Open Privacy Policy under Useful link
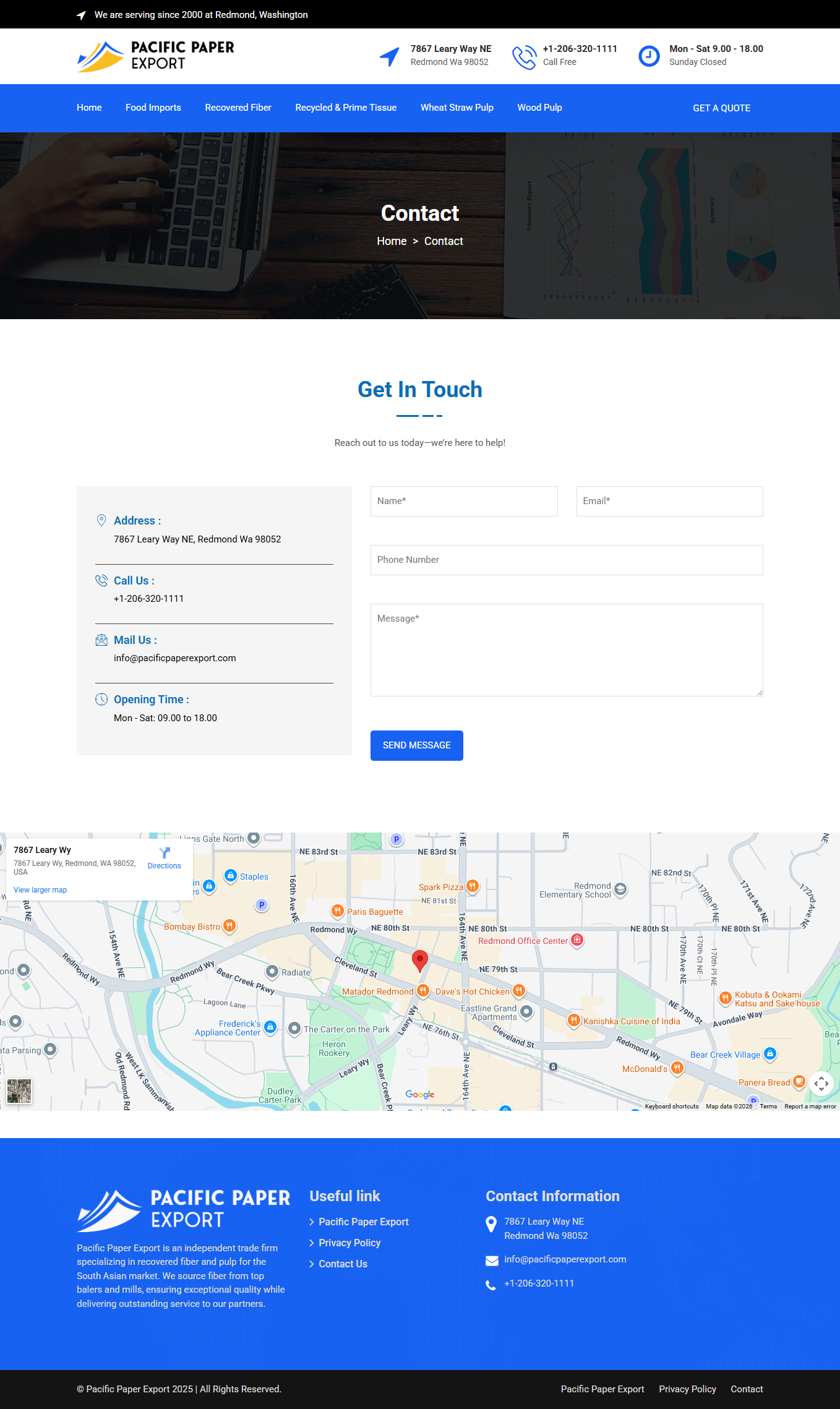840x1409 pixels. (349, 1243)
